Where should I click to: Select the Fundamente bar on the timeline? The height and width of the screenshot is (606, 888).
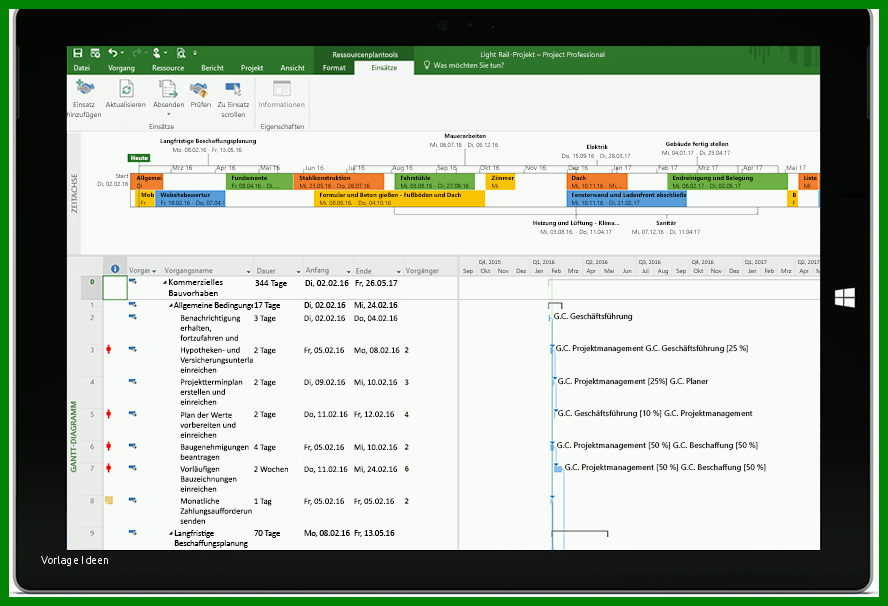(x=260, y=182)
